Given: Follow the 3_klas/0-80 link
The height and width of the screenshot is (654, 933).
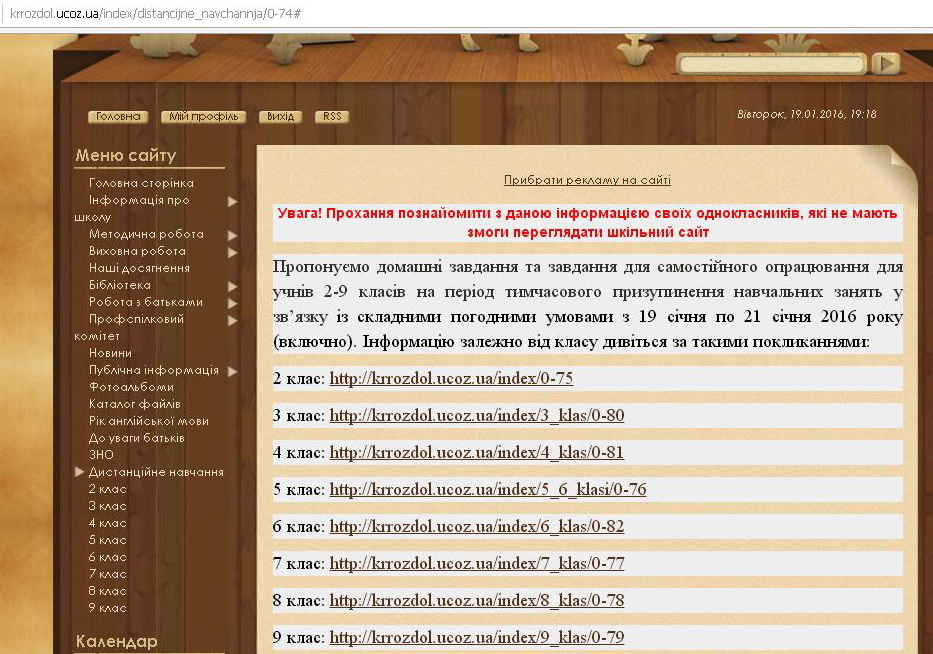Looking at the screenshot, I should coord(477,416).
